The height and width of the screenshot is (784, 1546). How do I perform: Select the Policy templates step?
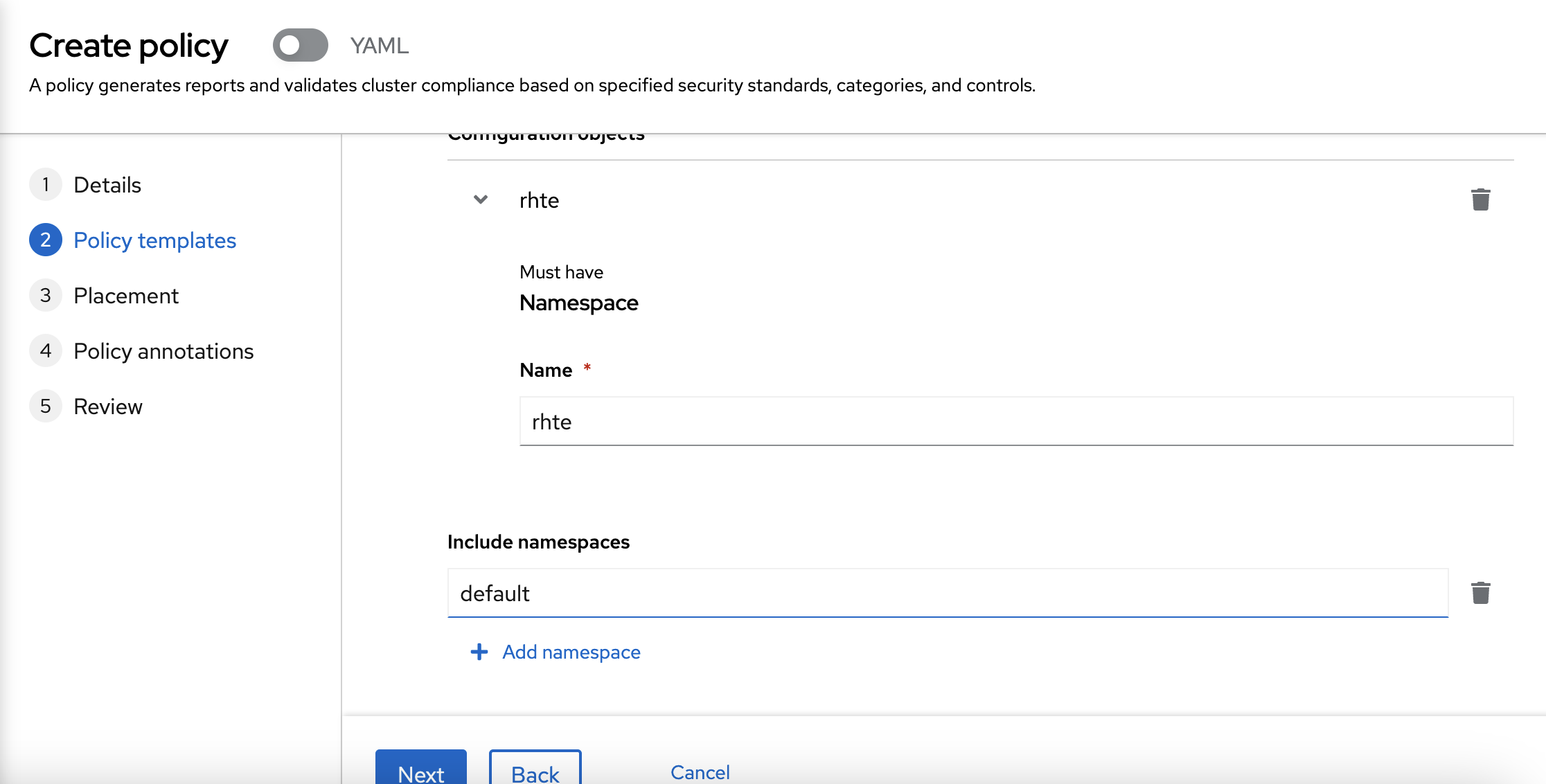tap(155, 240)
